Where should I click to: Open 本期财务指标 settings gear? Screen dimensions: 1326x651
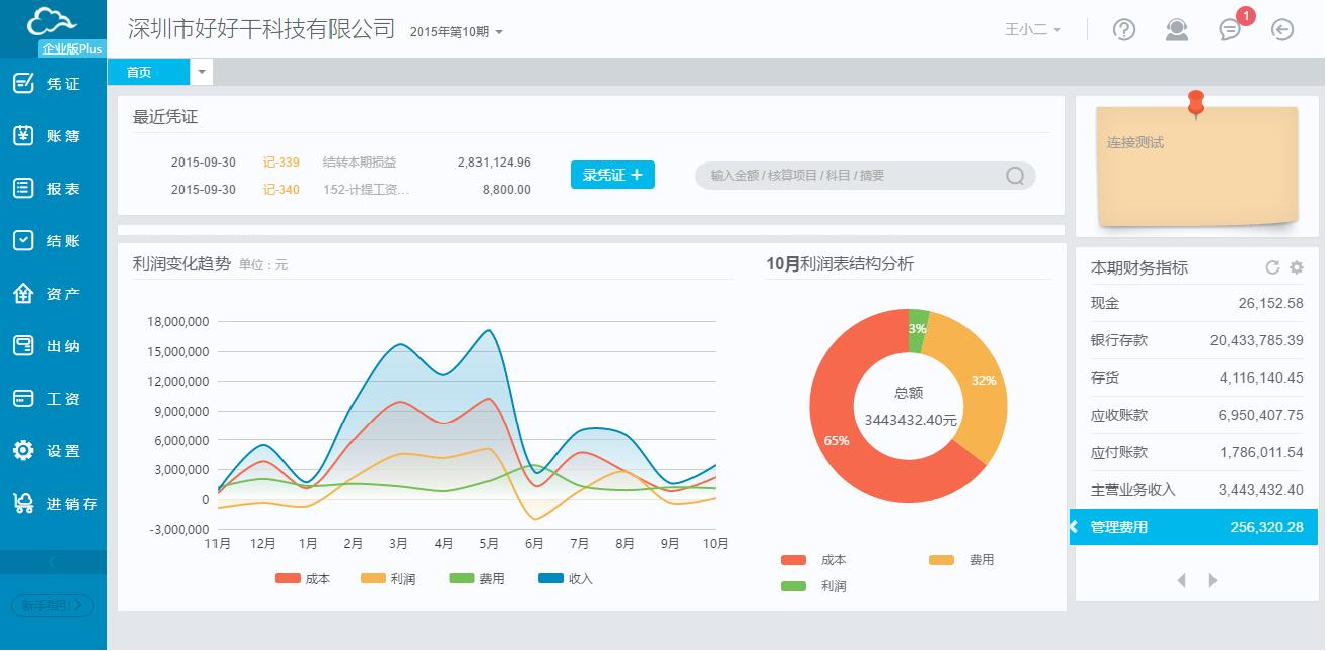coord(1297,267)
